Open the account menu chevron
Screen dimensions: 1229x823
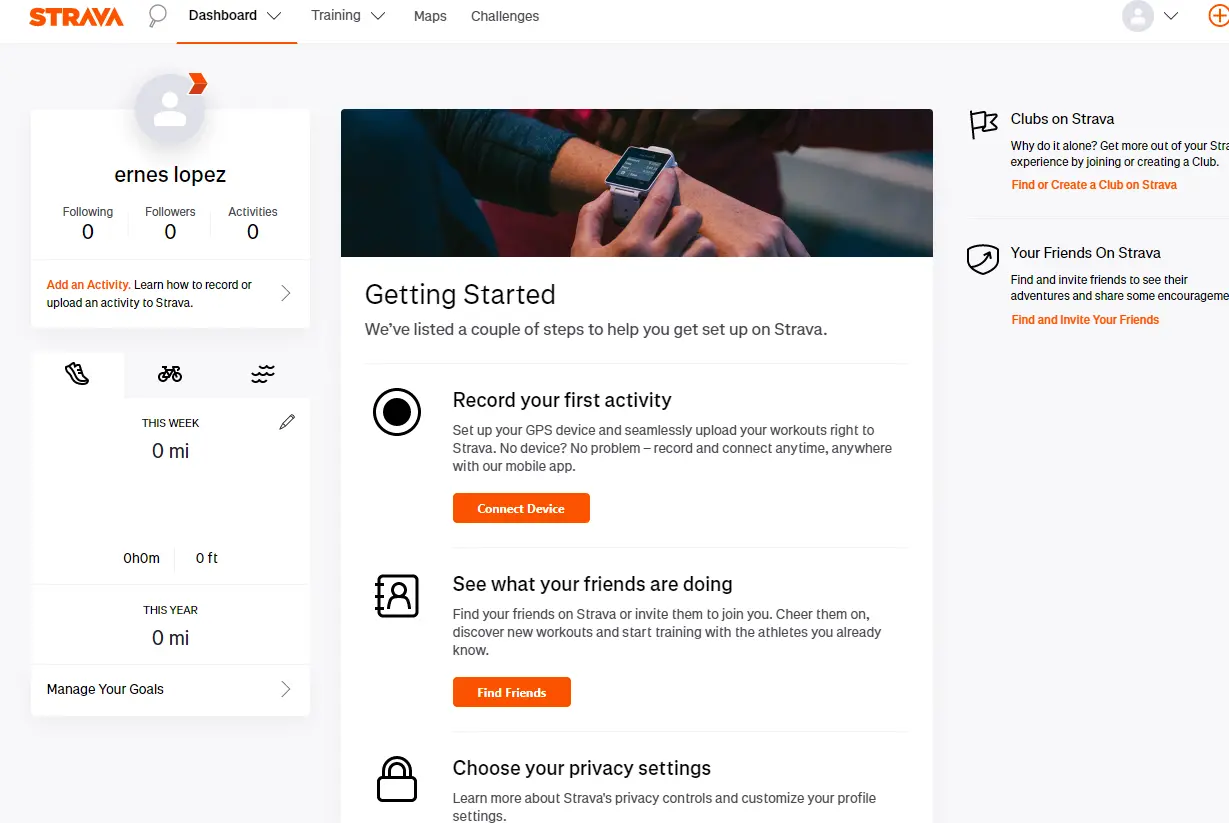(x=1171, y=16)
